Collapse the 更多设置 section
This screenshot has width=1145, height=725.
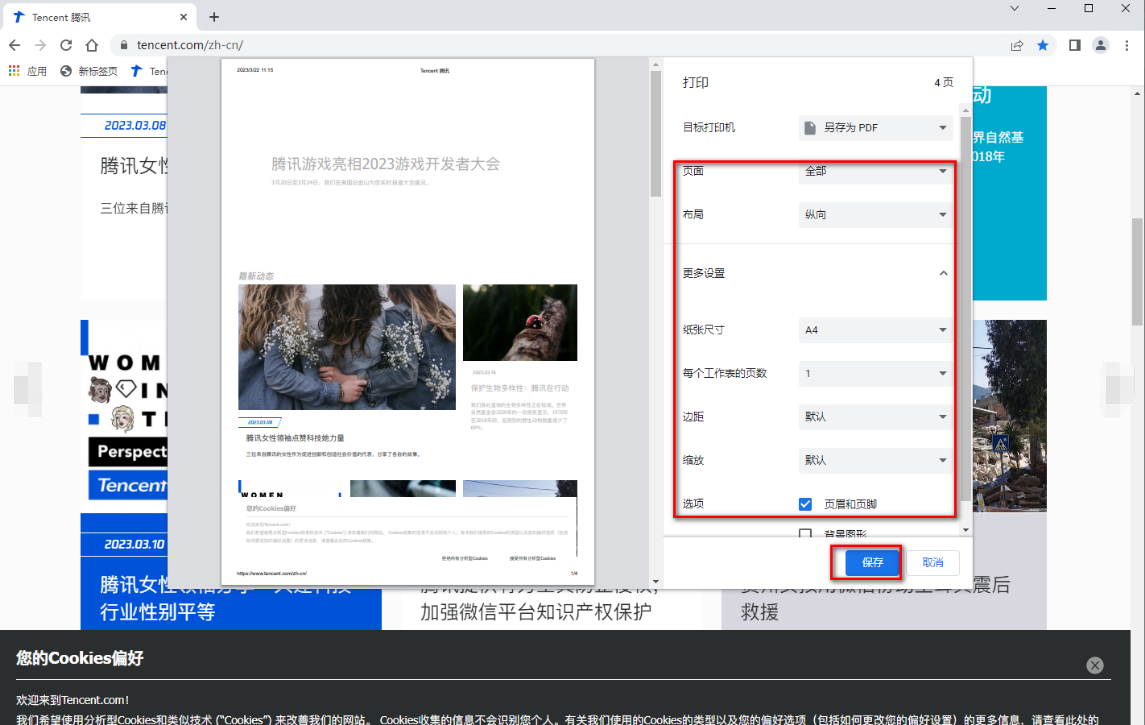tap(941, 272)
